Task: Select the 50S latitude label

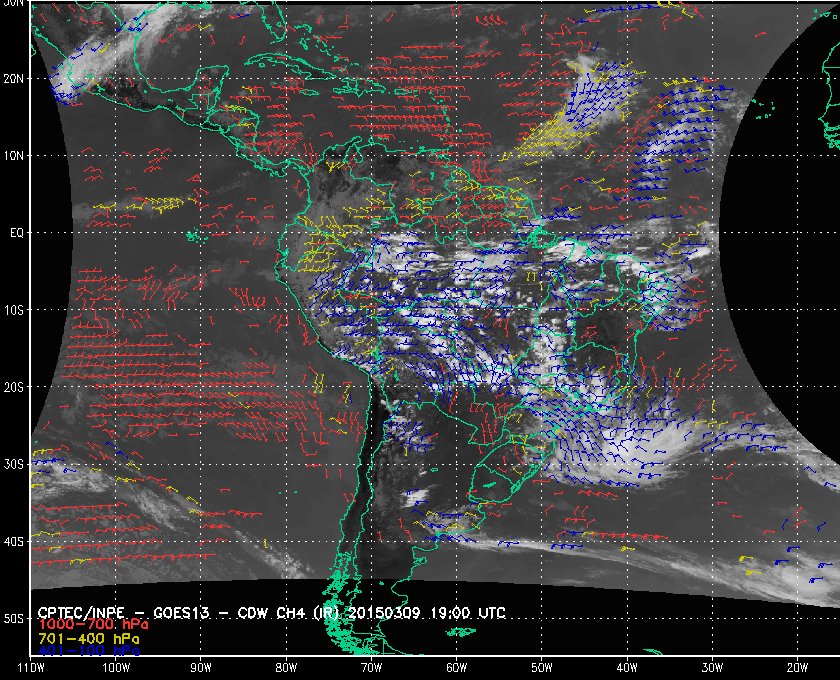Action: pos(14,619)
